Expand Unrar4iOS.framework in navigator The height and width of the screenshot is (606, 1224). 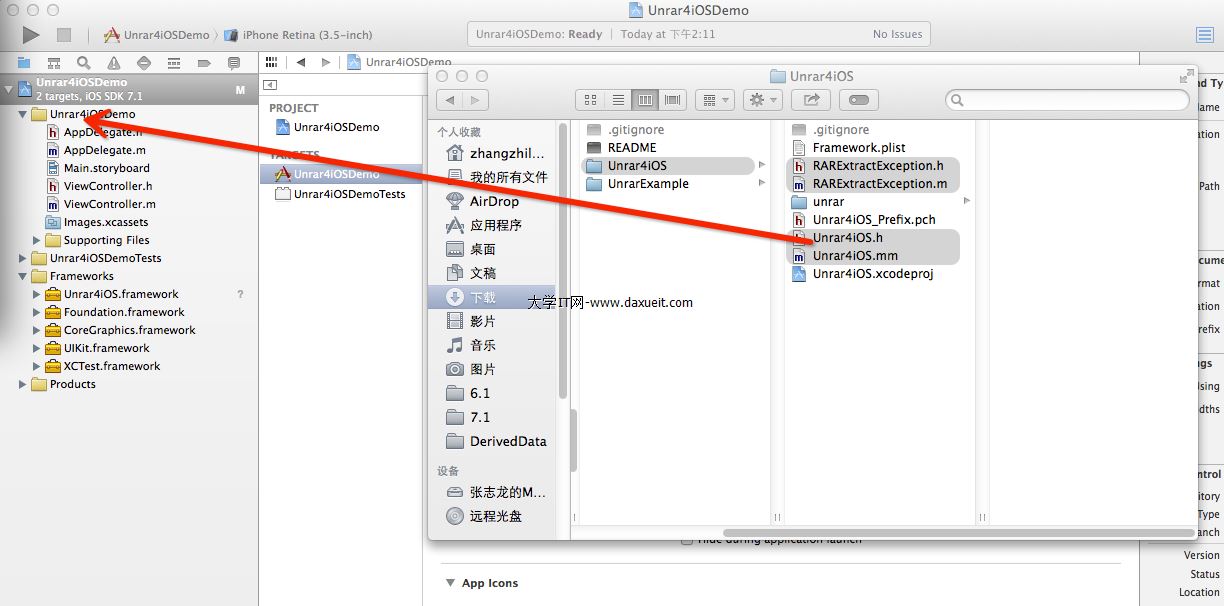37,294
